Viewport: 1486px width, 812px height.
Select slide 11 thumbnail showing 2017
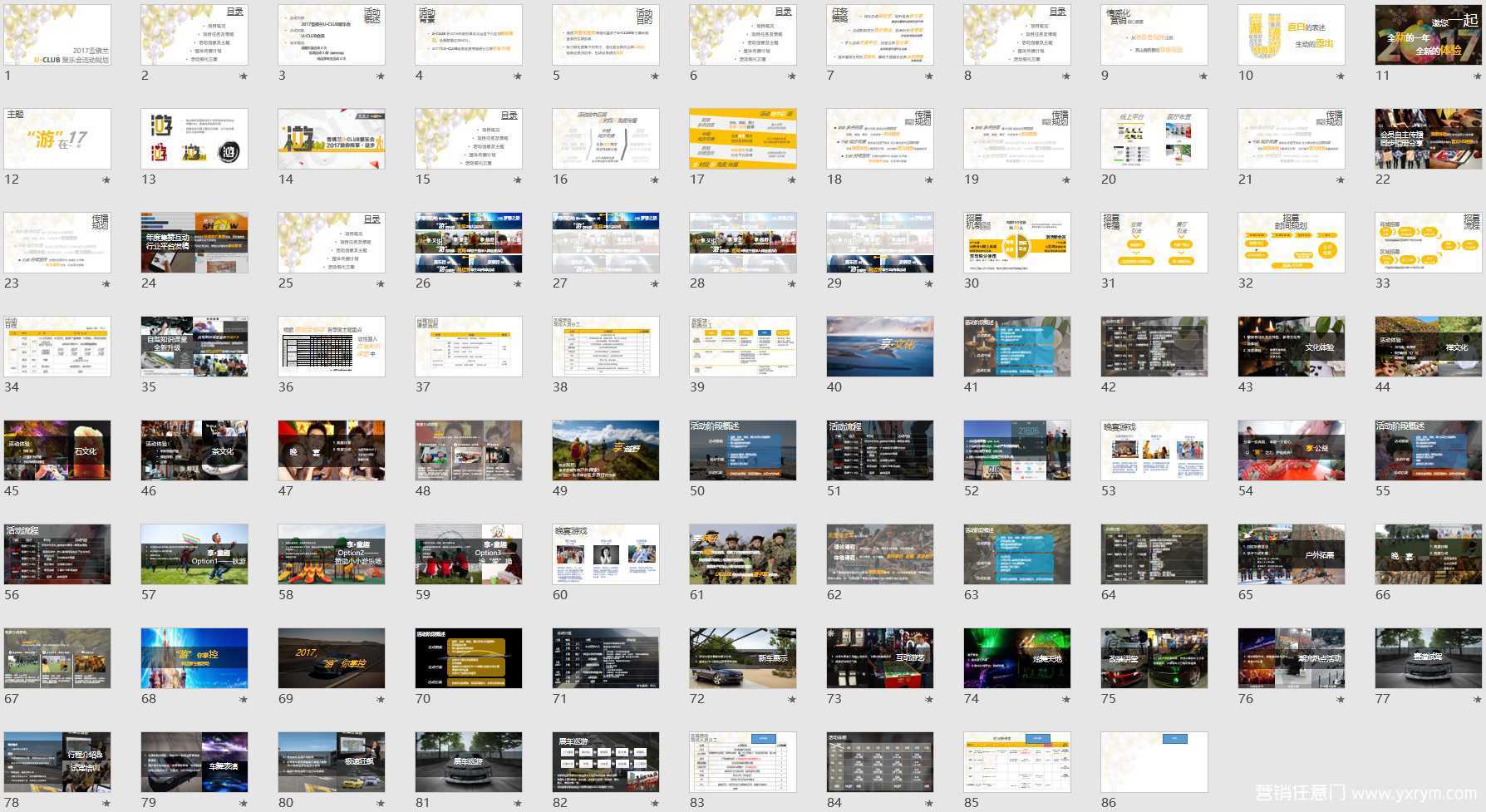(1429, 35)
